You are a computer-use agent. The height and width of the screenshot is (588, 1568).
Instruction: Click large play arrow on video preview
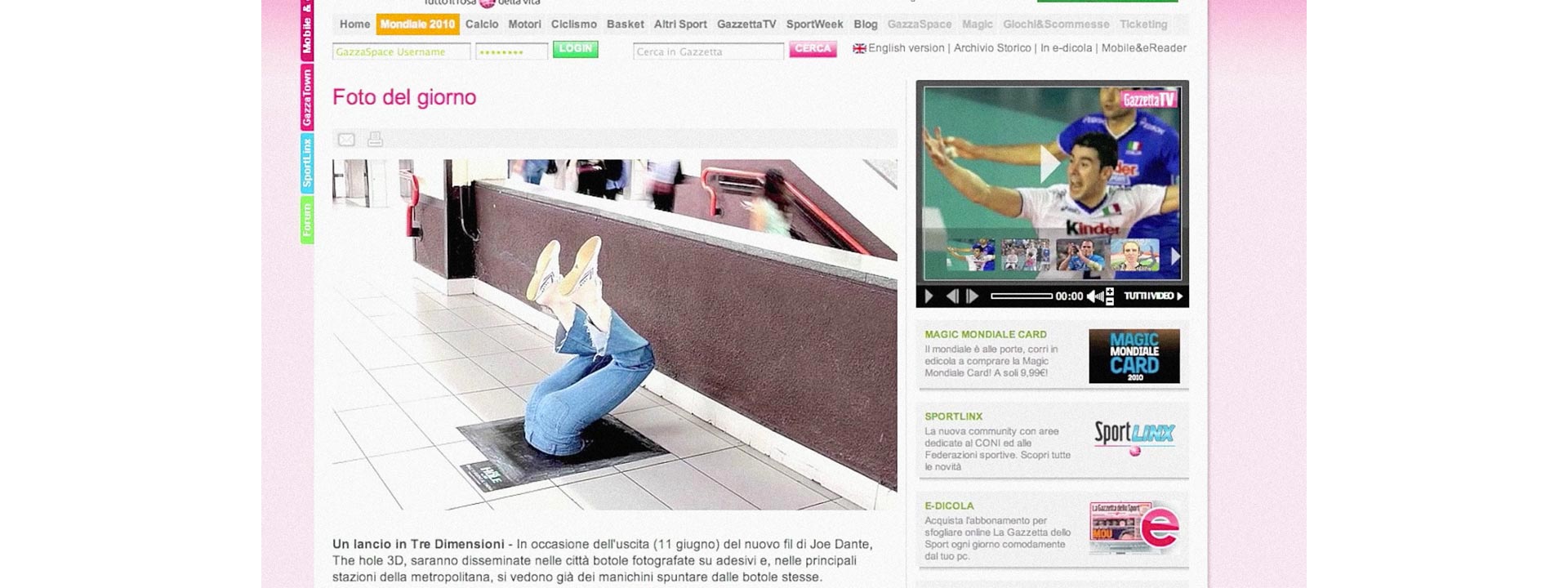coord(1049,165)
